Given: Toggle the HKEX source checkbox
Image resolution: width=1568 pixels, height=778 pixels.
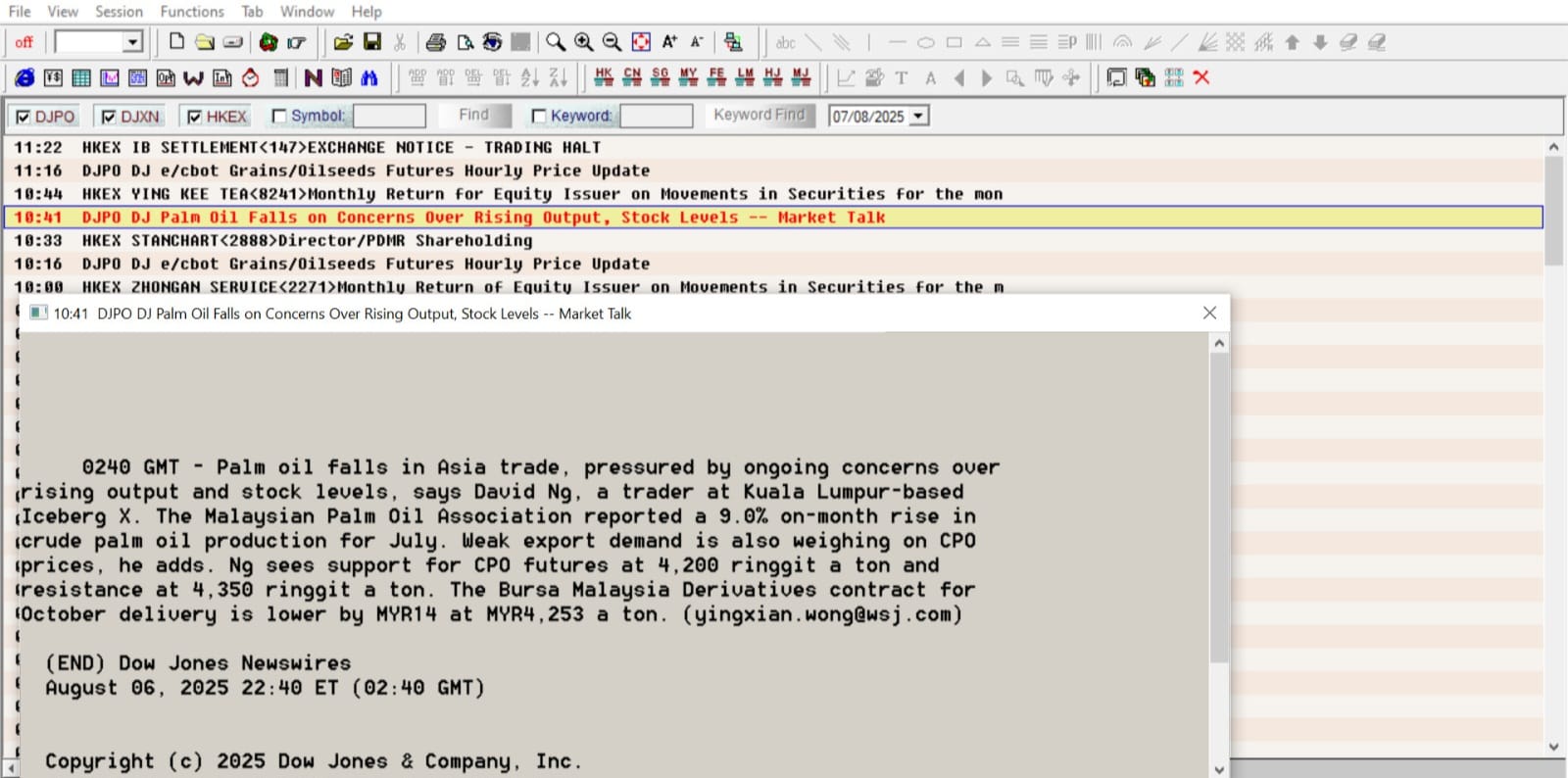Looking at the screenshot, I should click(194, 117).
